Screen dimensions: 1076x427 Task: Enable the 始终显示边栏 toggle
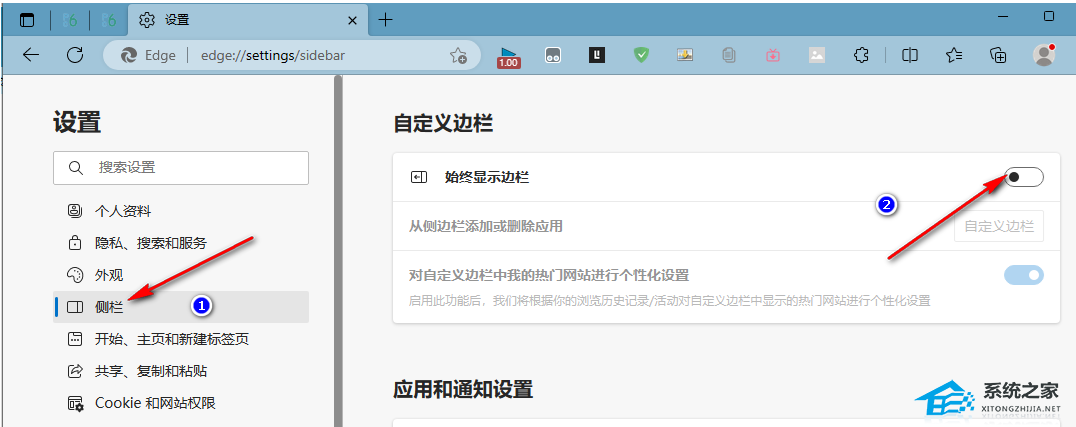coord(1023,177)
